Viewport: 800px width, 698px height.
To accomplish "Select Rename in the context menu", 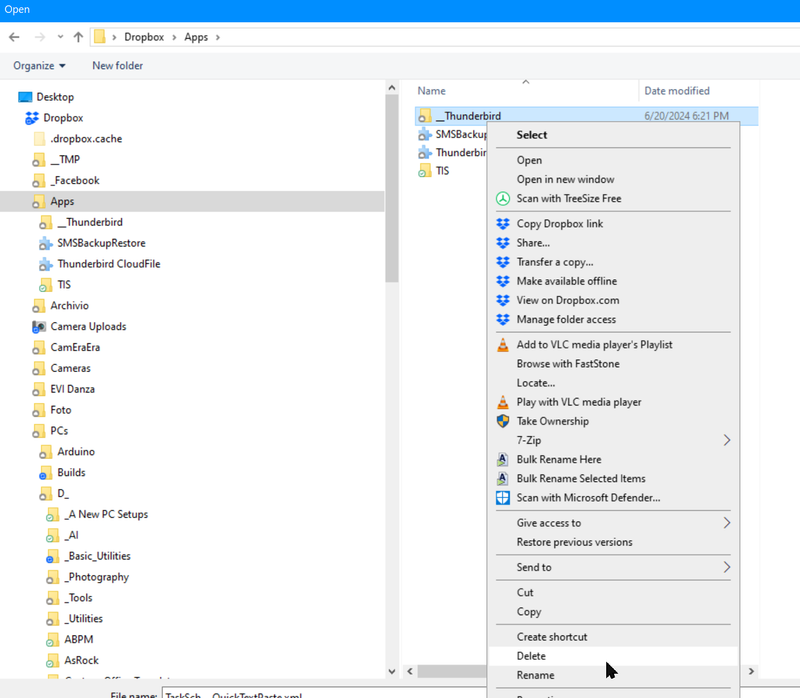I will (x=535, y=675).
